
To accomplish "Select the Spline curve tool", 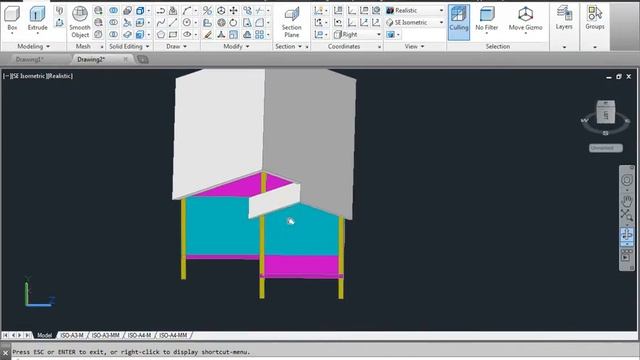I will pos(161,22).
